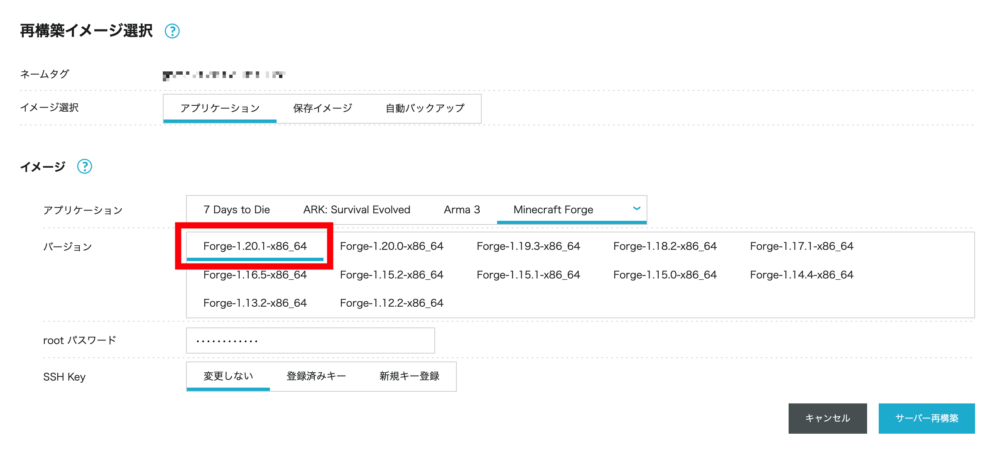The width and height of the screenshot is (1000, 464).
Task: Select version Forge-1.17.1-x86_64
Action: pos(802,246)
